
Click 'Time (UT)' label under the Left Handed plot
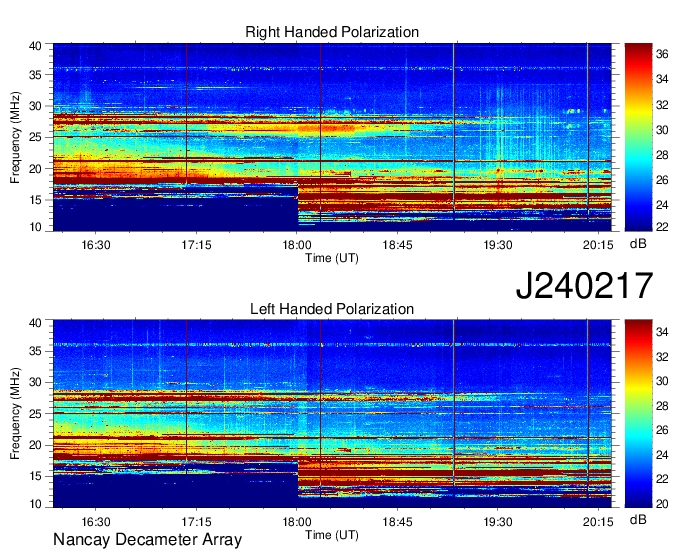pyautogui.click(x=332, y=535)
